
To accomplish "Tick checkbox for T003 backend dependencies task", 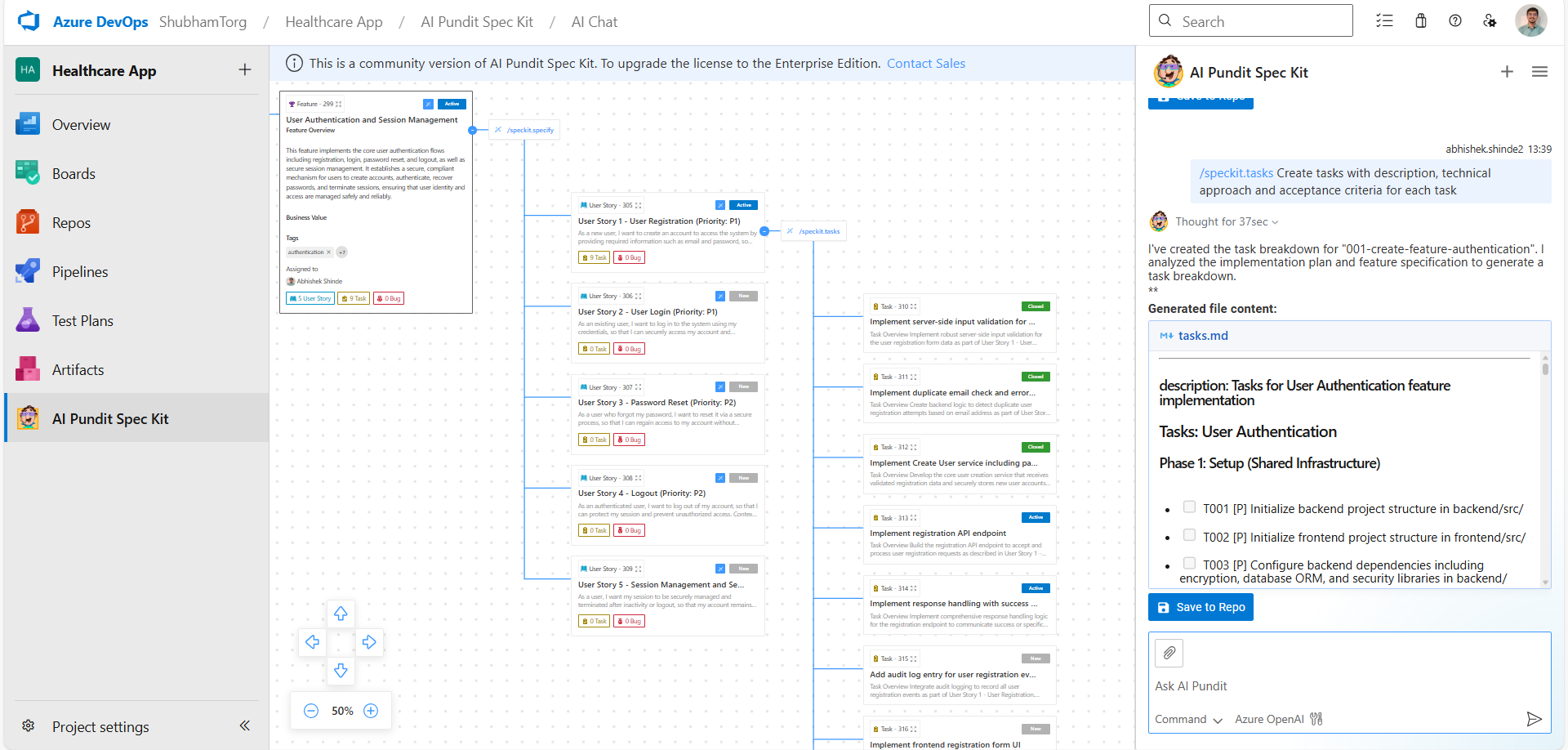I will click(1190, 562).
